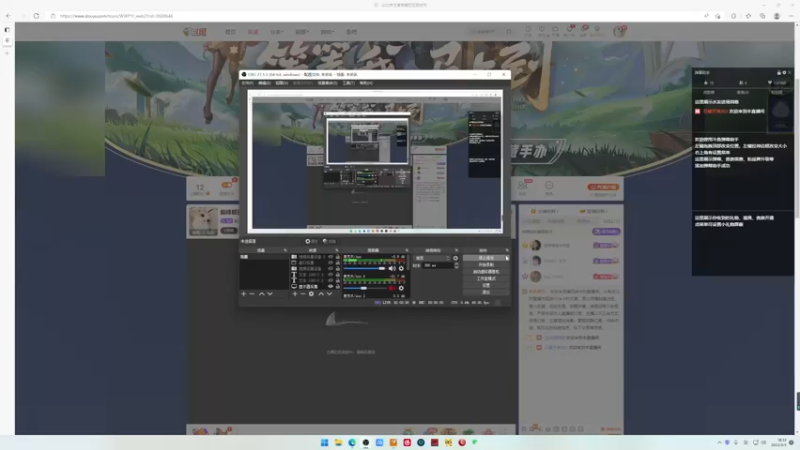This screenshot has width=800, height=450.
Task: Open user avatar in Douyu header
Action: pos(619,32)
